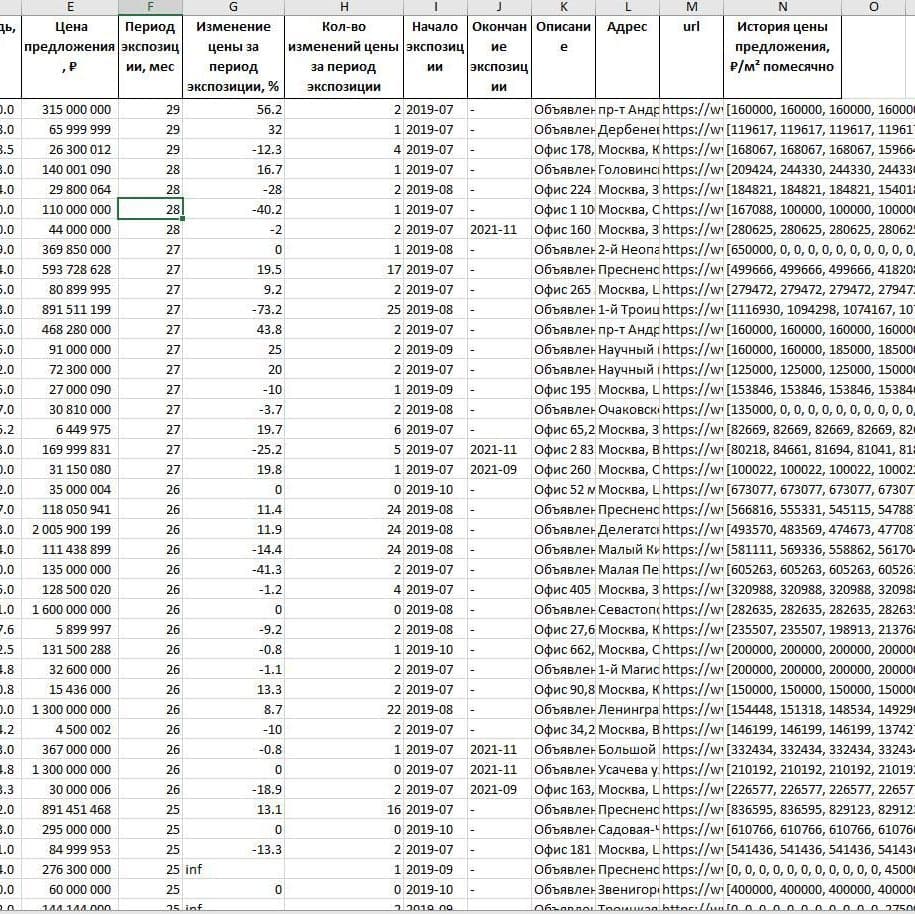
Task: Select column M header
Action: [x=692, y=7]
